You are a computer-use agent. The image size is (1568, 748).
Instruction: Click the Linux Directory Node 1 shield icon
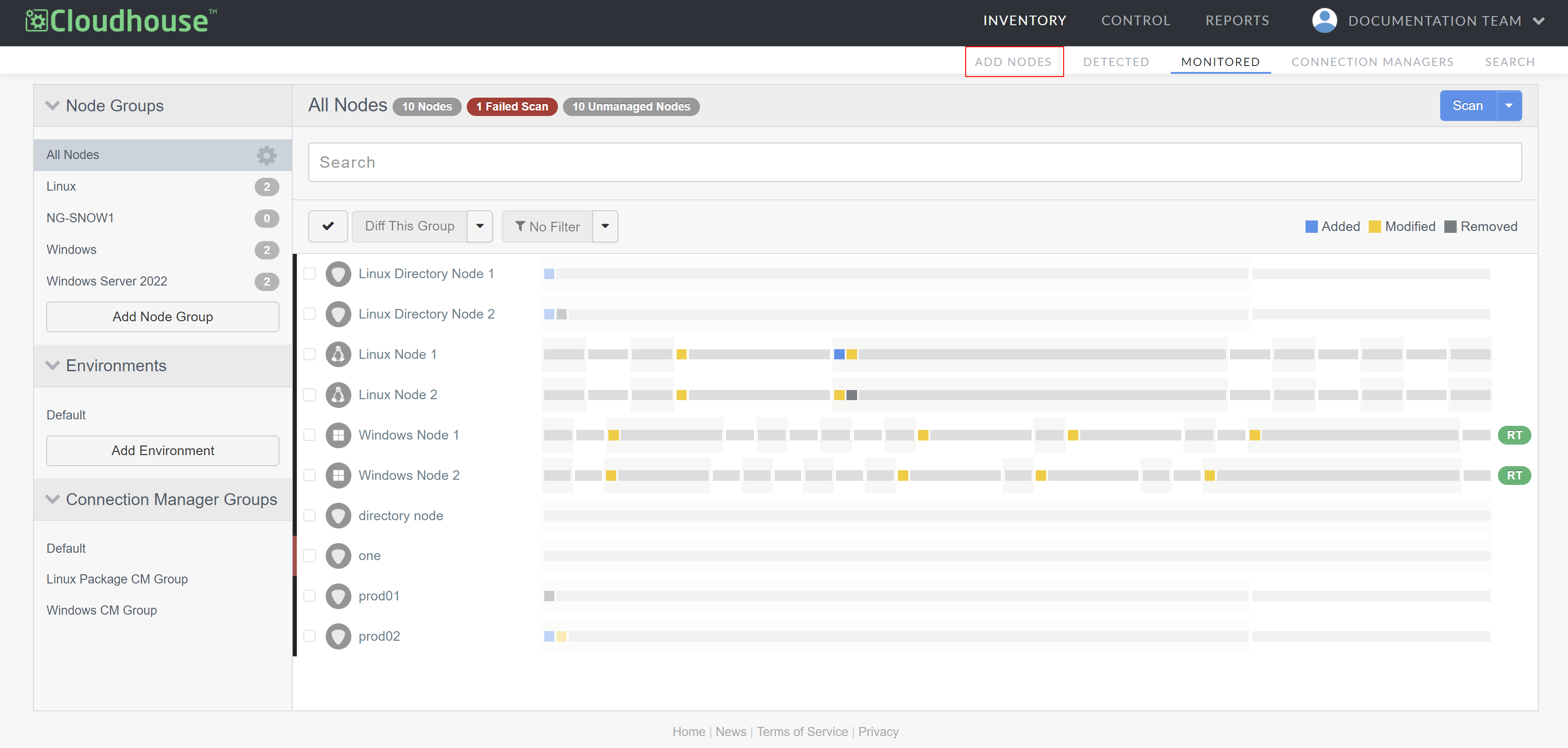(x=339, y=274)
